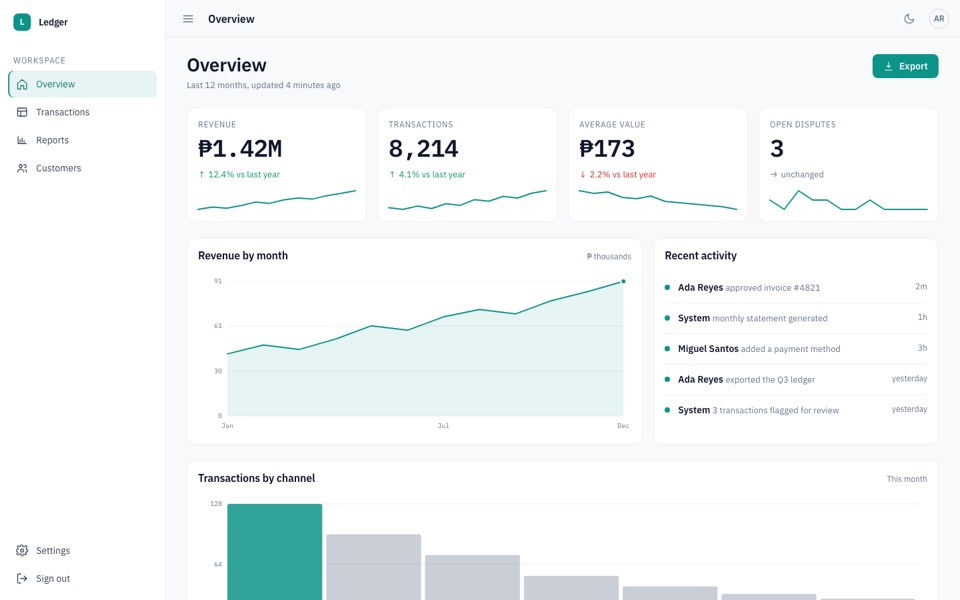Open 'System 3 transactions flagged for review'

coord(796,410)
